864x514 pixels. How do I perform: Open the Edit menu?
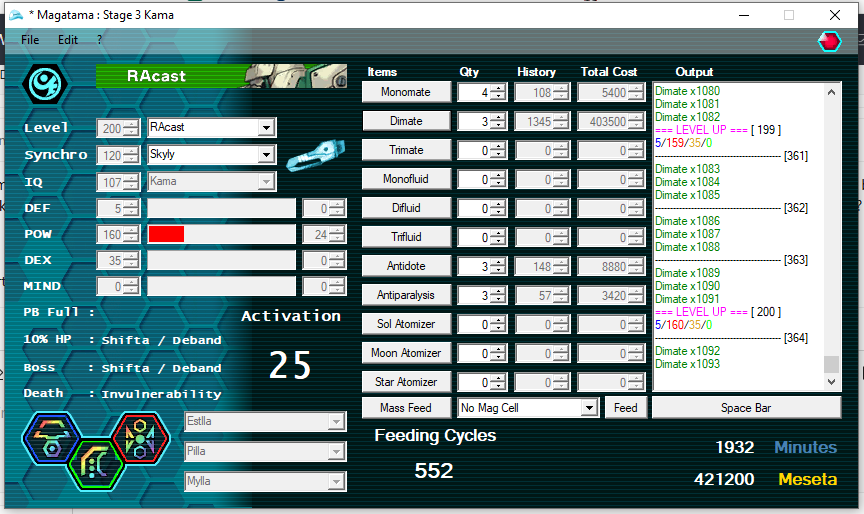67,40
